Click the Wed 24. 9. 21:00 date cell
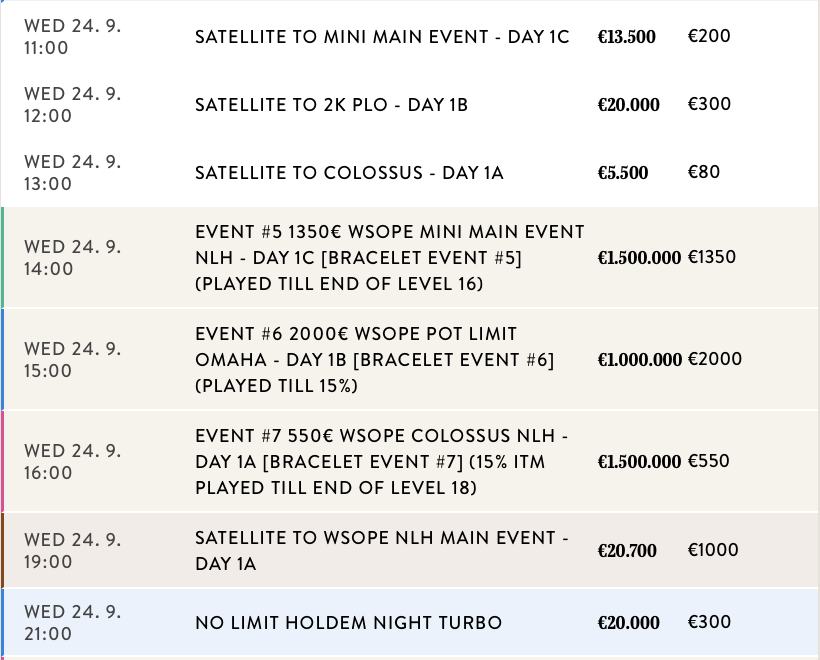 coord(72,622)
